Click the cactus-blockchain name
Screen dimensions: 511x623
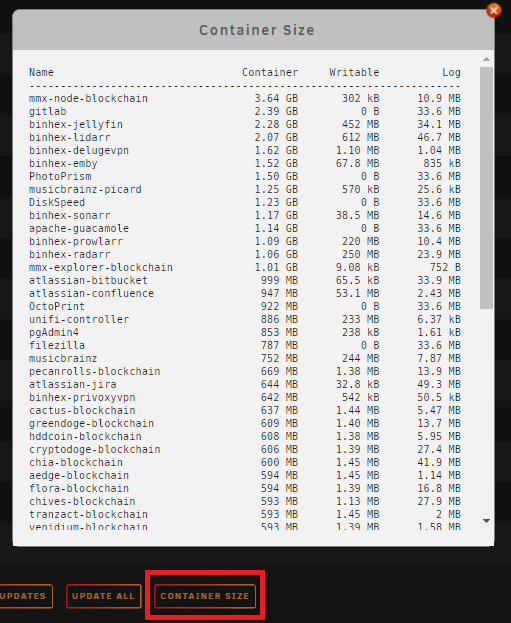82,410
